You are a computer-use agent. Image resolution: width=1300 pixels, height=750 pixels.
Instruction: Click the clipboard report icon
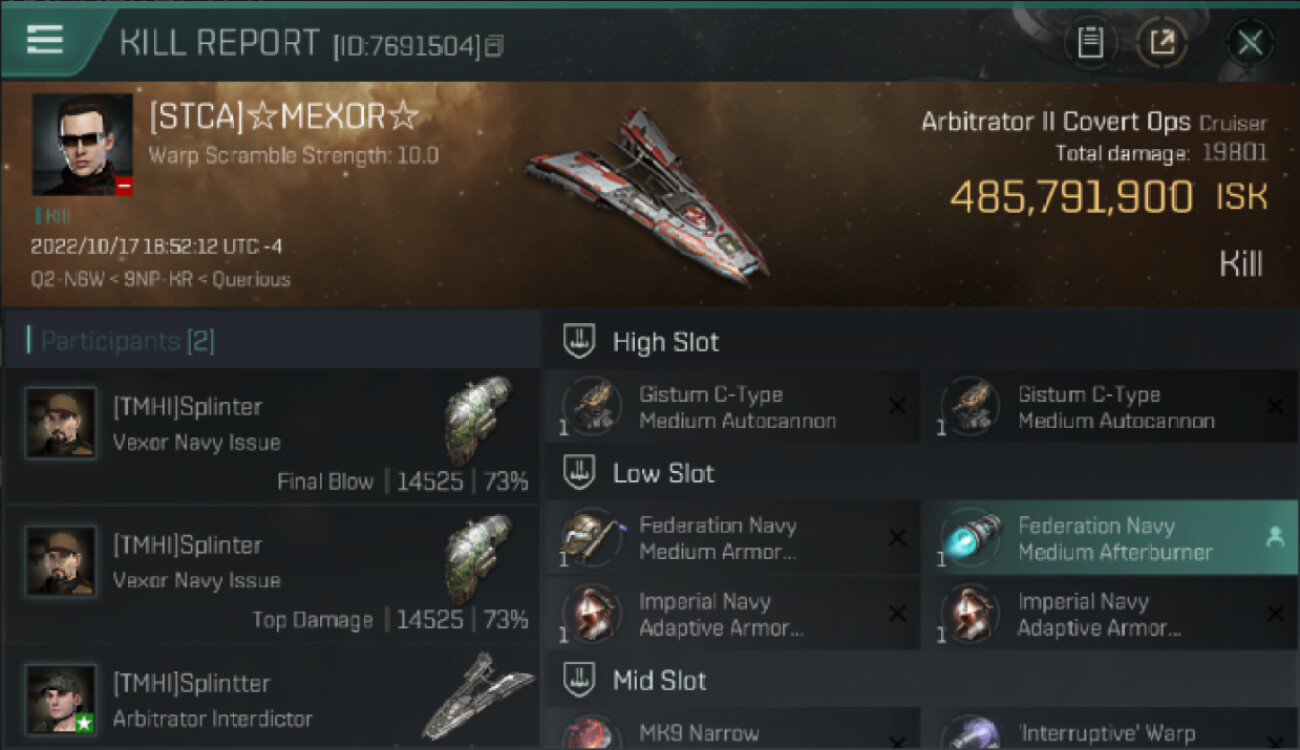pos(1090,43)
